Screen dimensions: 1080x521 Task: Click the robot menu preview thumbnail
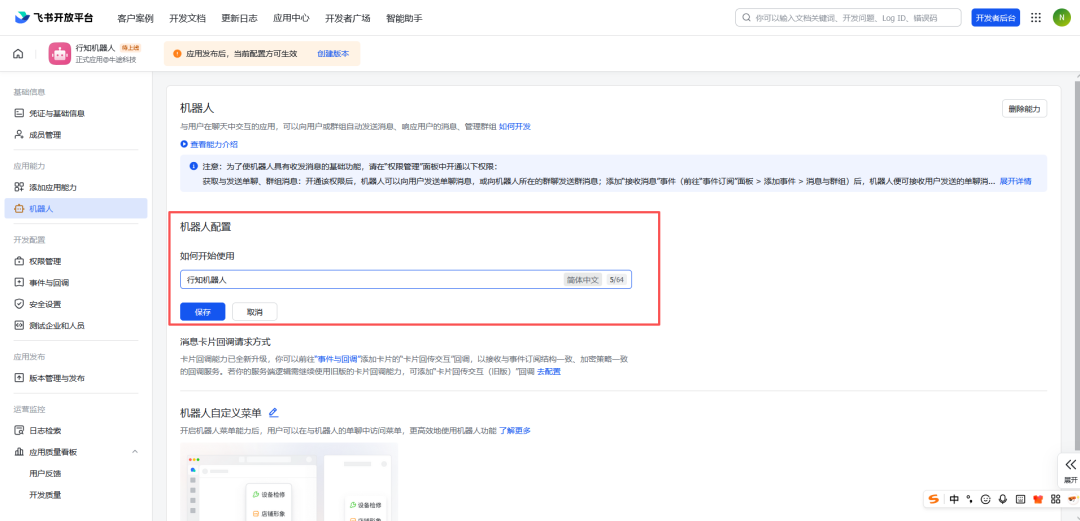289,482
